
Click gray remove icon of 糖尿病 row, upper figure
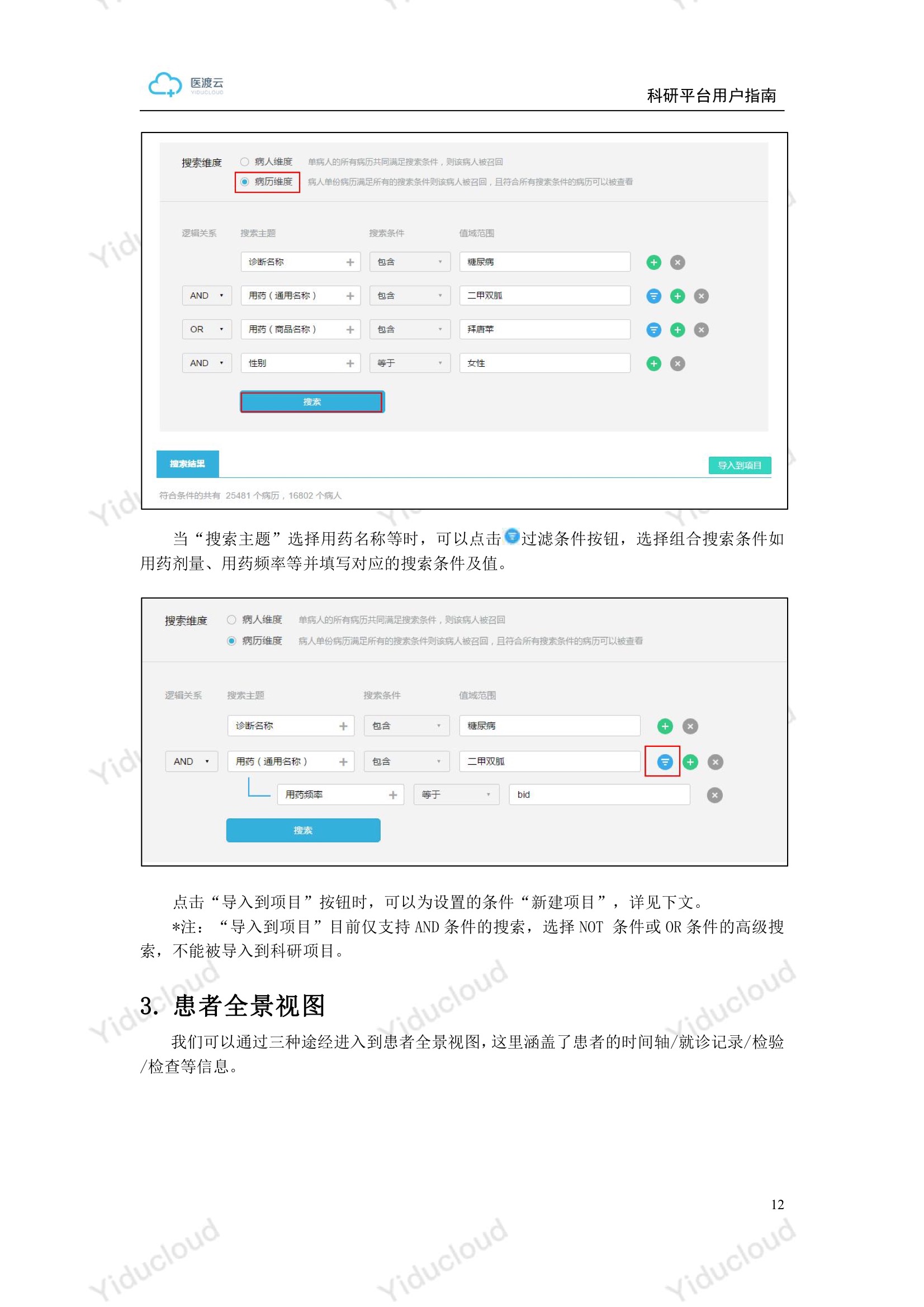click(x=677, y=262)
